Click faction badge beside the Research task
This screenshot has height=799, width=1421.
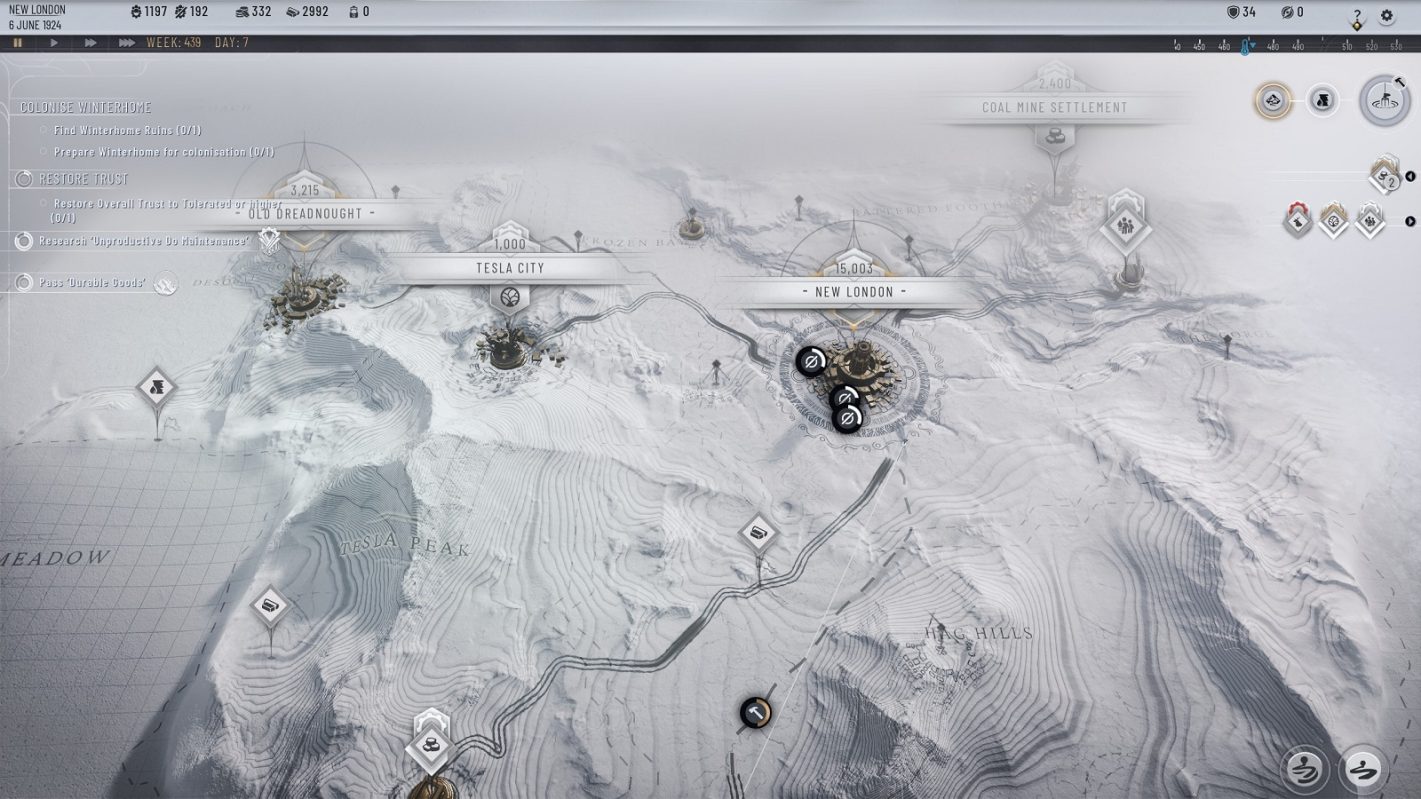(x=270, y=240)
